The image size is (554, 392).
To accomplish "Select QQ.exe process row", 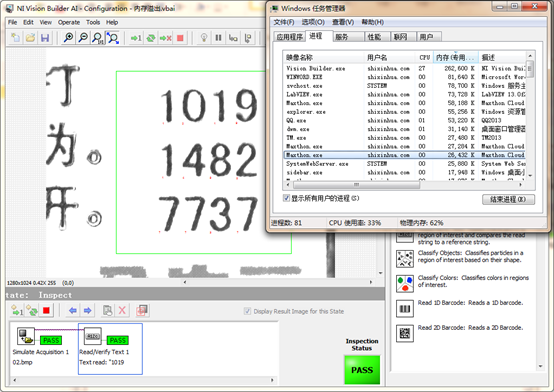I will point(405,120).
